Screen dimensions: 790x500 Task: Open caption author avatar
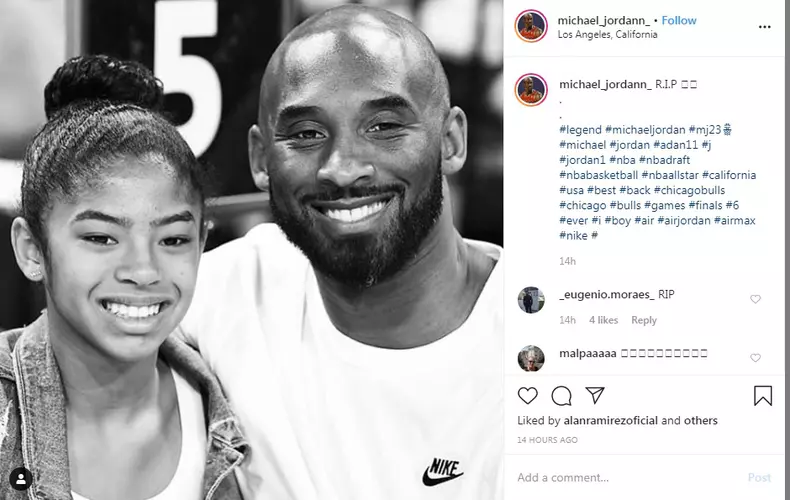point(531,90)
